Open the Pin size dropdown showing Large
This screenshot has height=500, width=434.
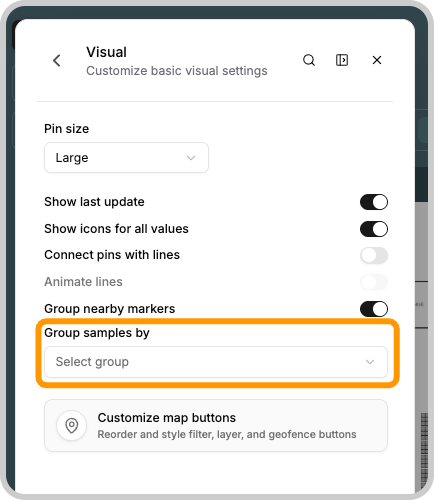click(x=126, y=158)
